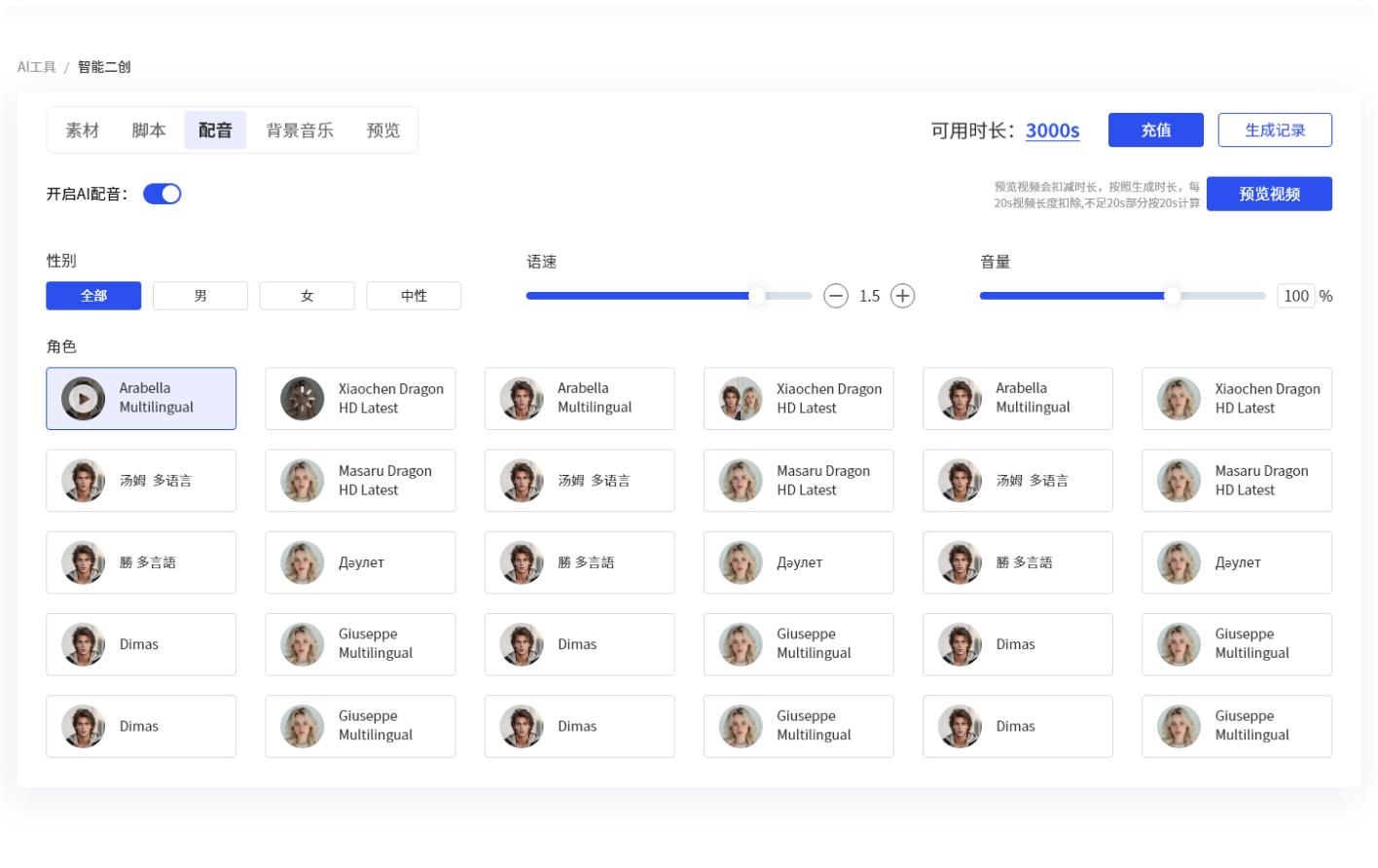Toggle the AI dubbing switch off
The image size is (1378, 868).
coord(163,194)
